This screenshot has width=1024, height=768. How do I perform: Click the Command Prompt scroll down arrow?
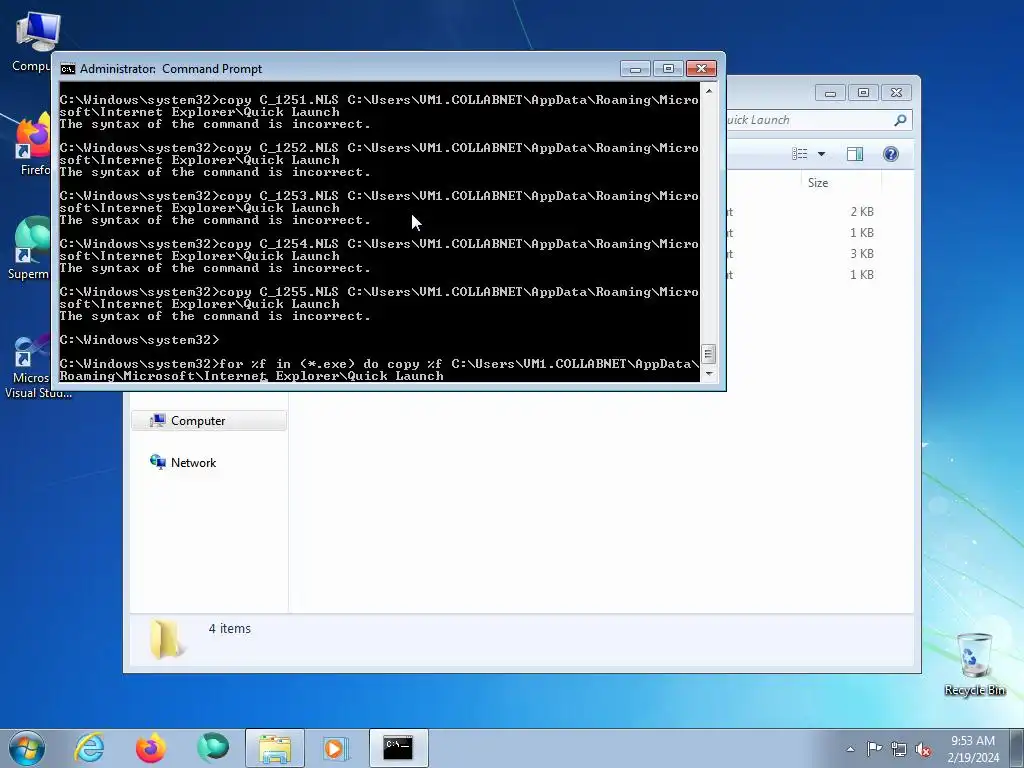click(x=709, y=374)
